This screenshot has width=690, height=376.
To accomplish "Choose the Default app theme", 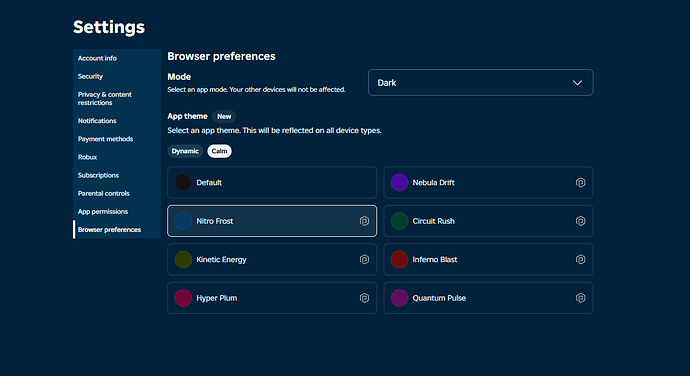I will point(272,182).
